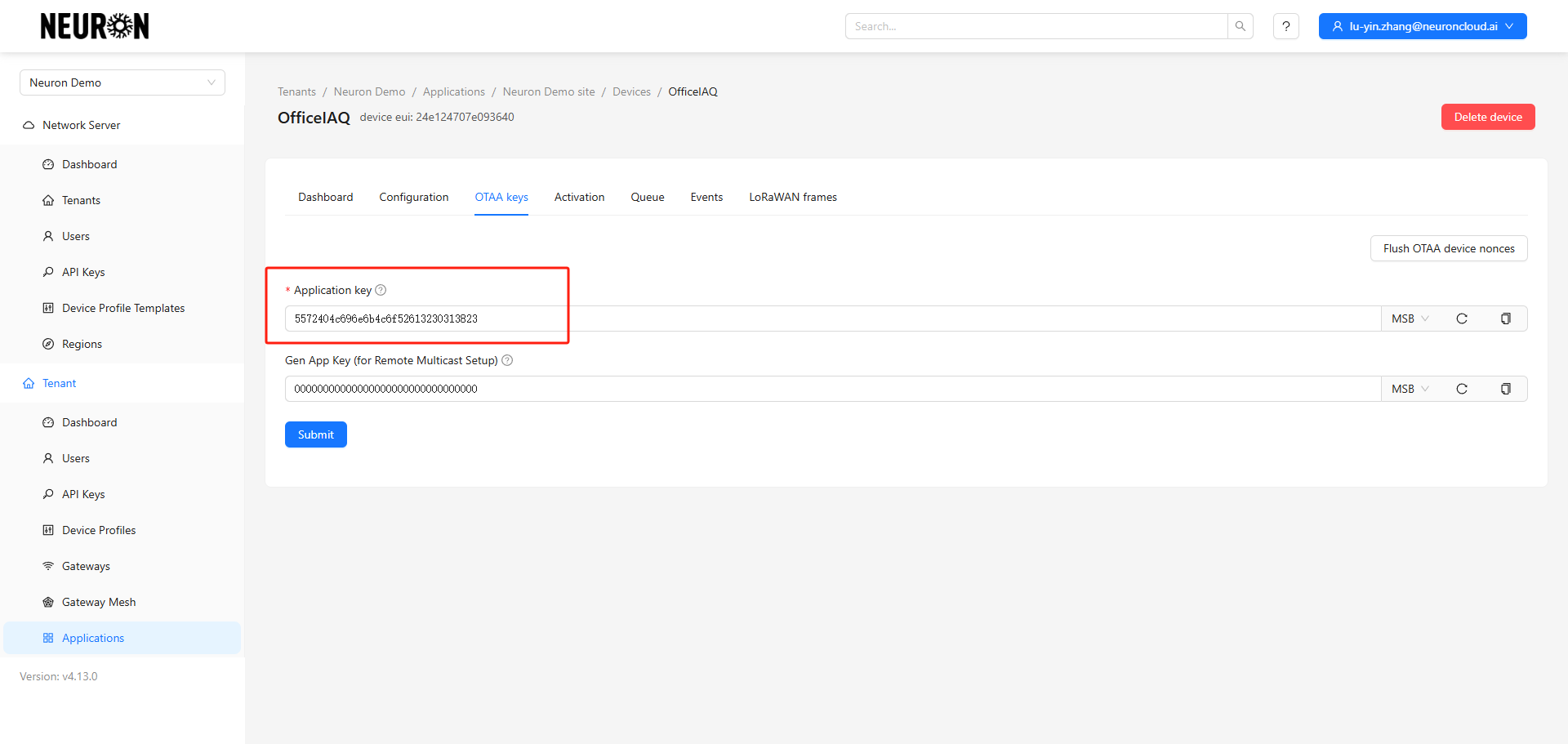Copy the Application key to clipboard
This screenshot has height=744, width=1568.
click(x=1505, y=319)
